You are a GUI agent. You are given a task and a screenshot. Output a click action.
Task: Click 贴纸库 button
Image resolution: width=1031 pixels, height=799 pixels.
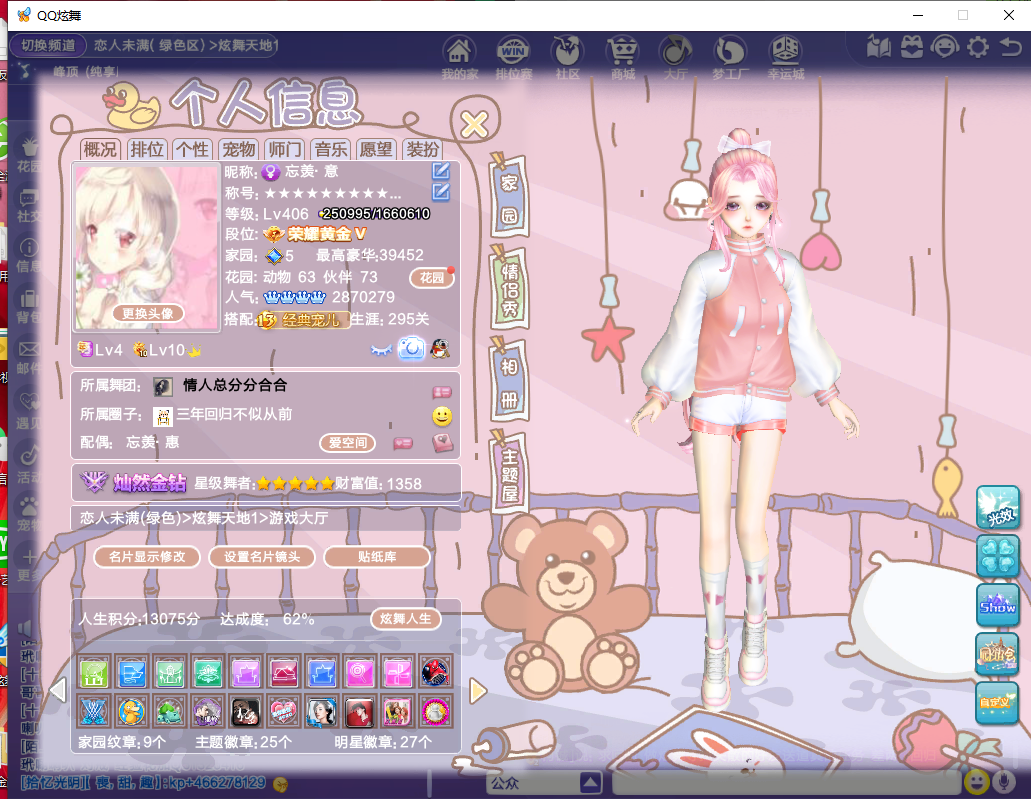tap(377, 557)
